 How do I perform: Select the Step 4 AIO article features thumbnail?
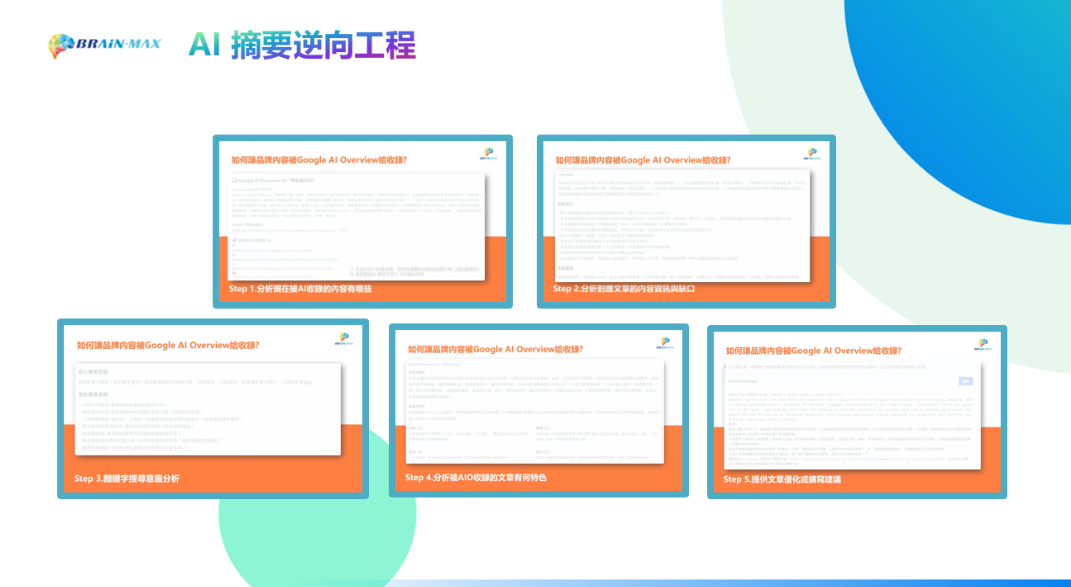[x=538, y=410]
